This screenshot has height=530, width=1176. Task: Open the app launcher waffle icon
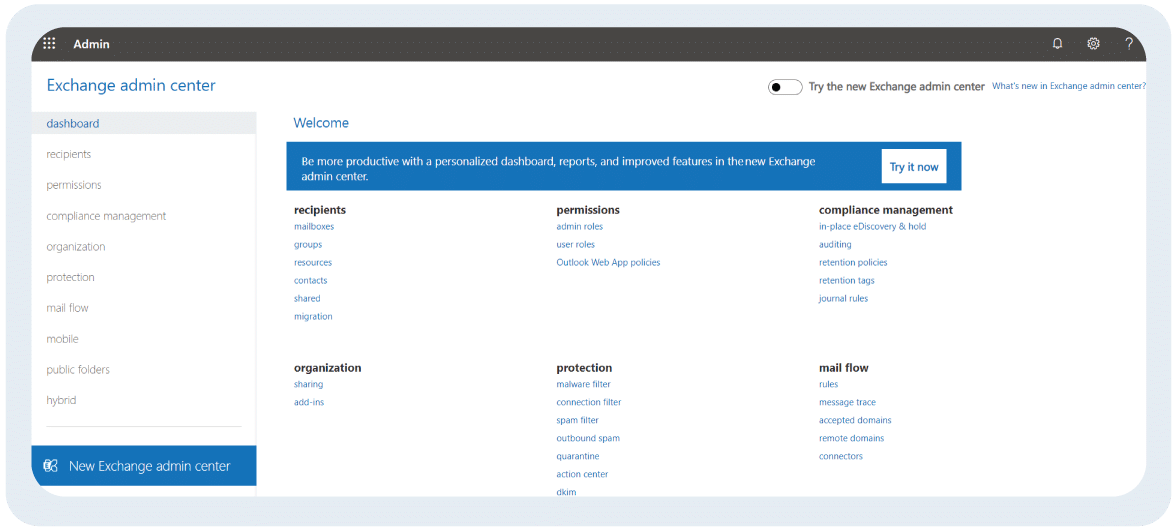[x=50, y=43]
